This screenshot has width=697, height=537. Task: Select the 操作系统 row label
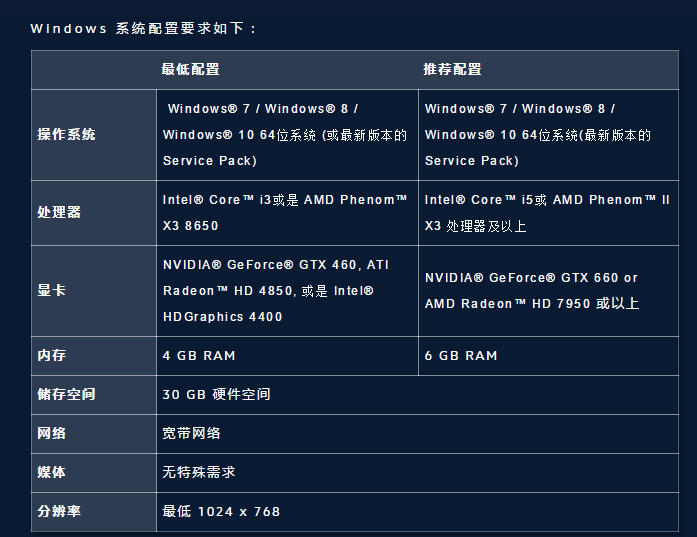(66, 134)
